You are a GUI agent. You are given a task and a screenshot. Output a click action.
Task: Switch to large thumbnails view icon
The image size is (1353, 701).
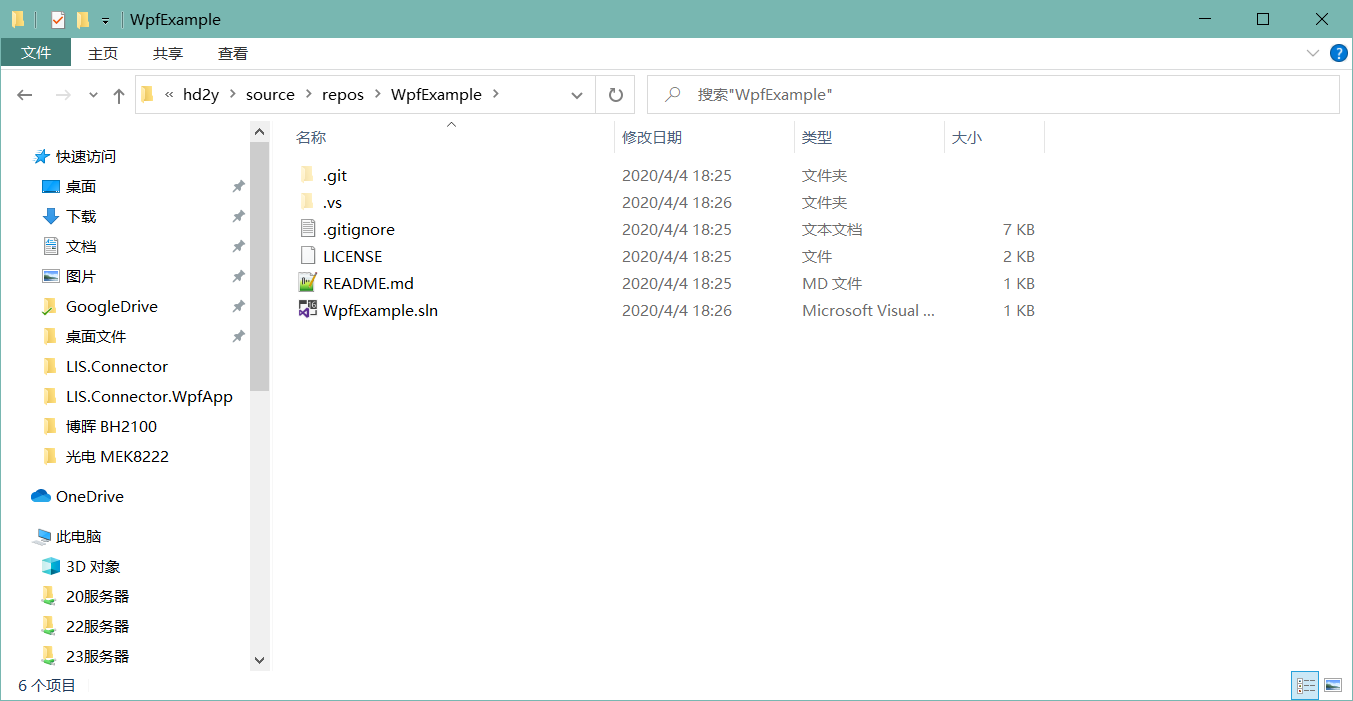point(1333,685)
